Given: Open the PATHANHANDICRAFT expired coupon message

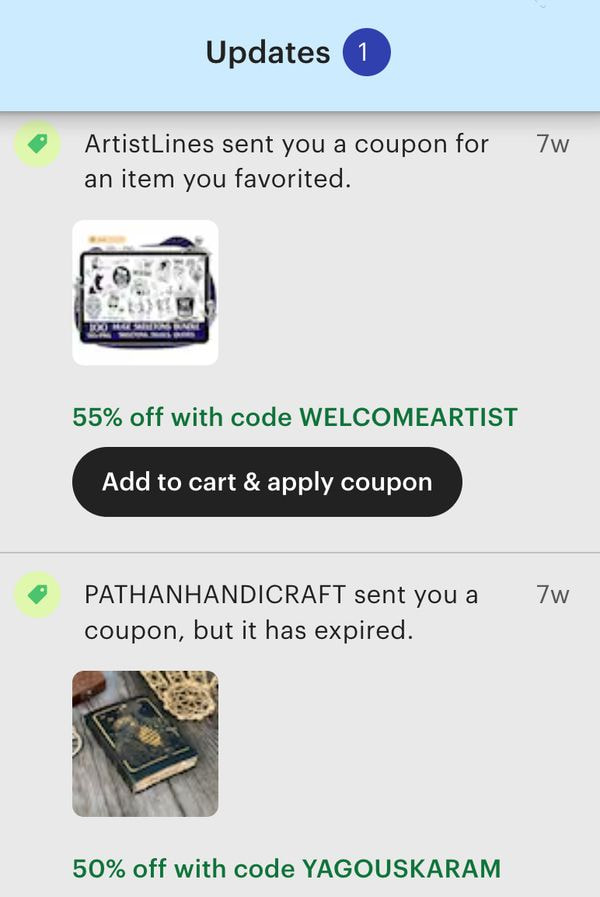Looking at the screenshot, I should click(281, 613).
